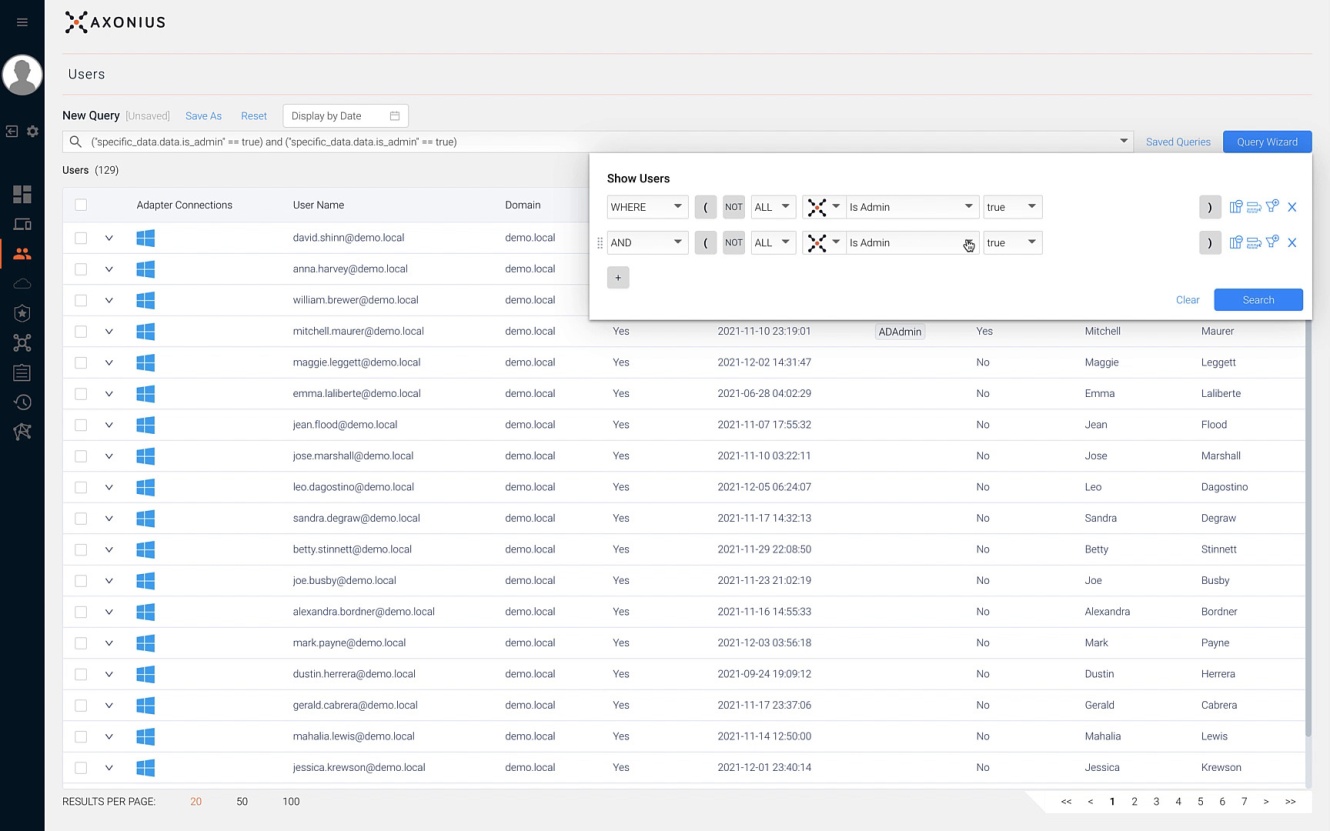Tick the select-all checkbox in table header
The image size is (1330, 831).
[x=81, y=205]
